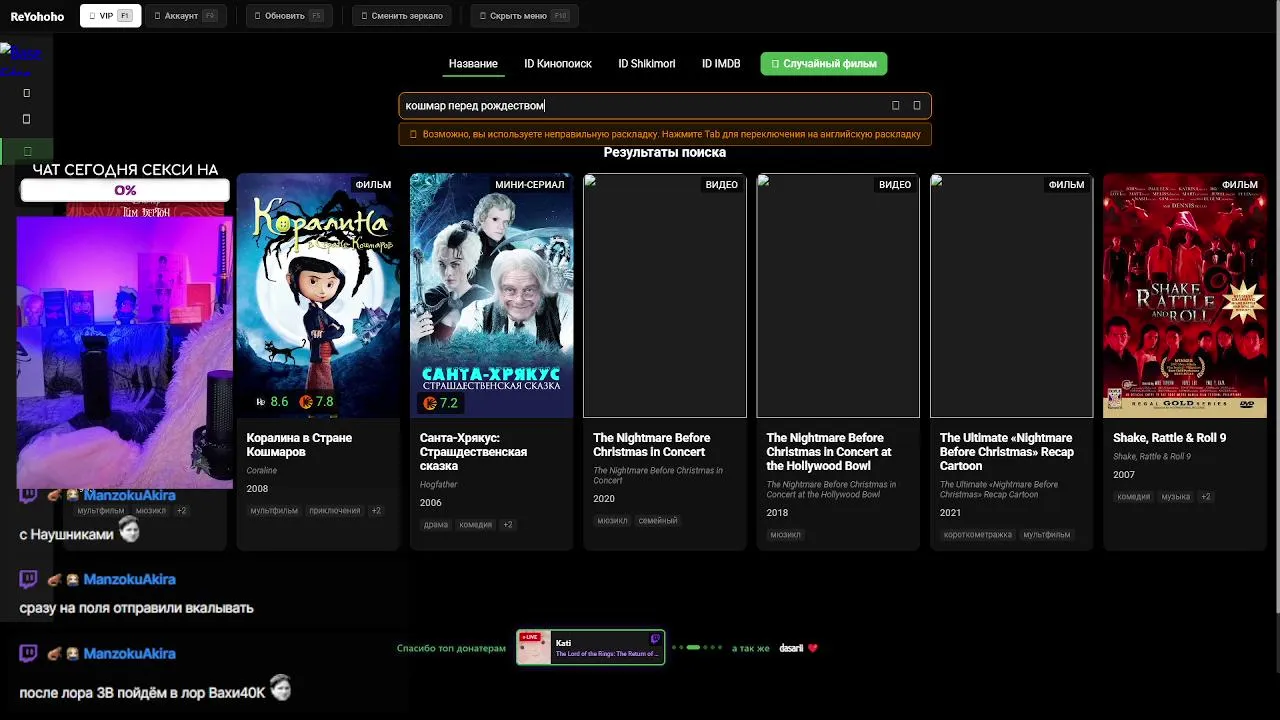Screen dimensions: 1280x720
Task: Click the ВИДЕО badge on the Hollywood Bowl card
Action: [895, 185]
